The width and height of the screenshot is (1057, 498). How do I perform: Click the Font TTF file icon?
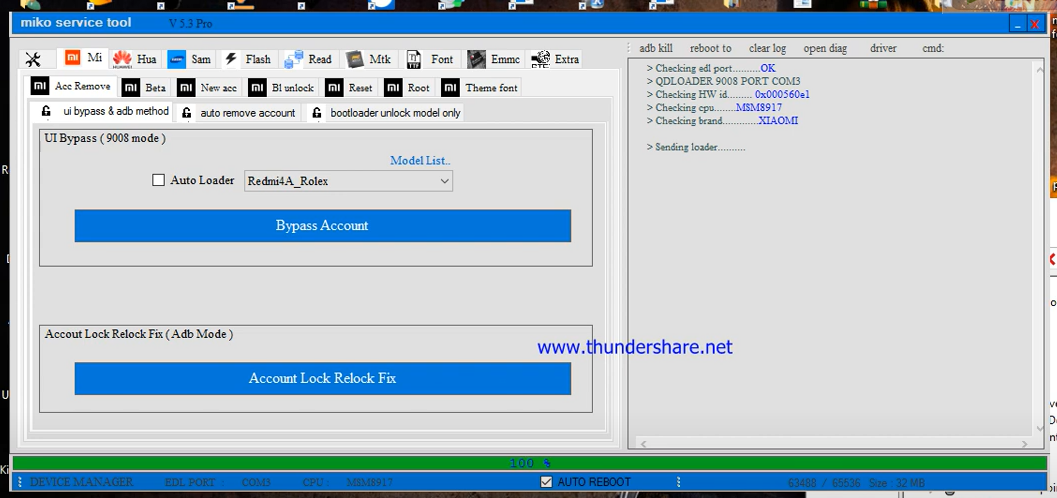click(414, 59)
